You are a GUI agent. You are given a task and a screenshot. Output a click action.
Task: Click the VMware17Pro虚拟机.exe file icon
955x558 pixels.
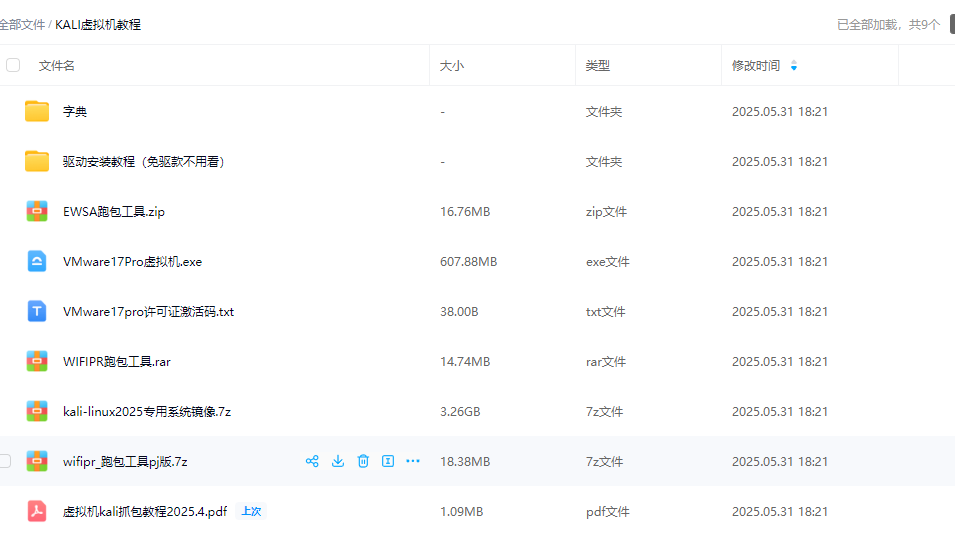pyautogui.click(x=37, y=261)
